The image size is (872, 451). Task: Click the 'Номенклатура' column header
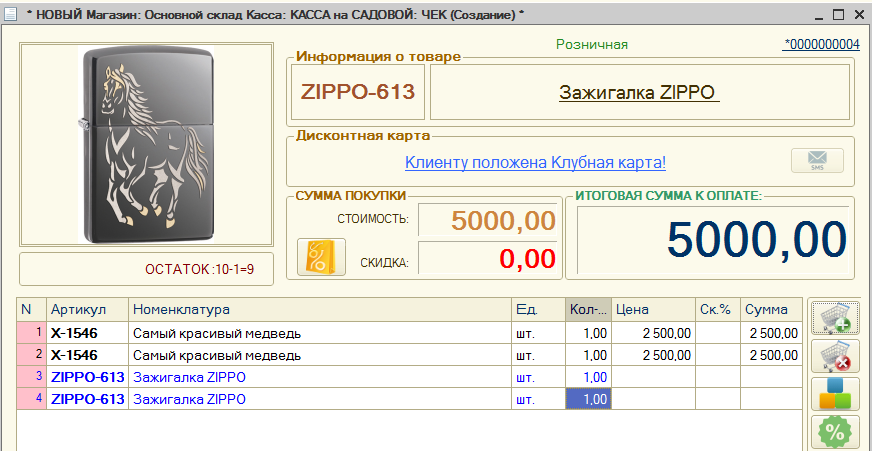320,310
